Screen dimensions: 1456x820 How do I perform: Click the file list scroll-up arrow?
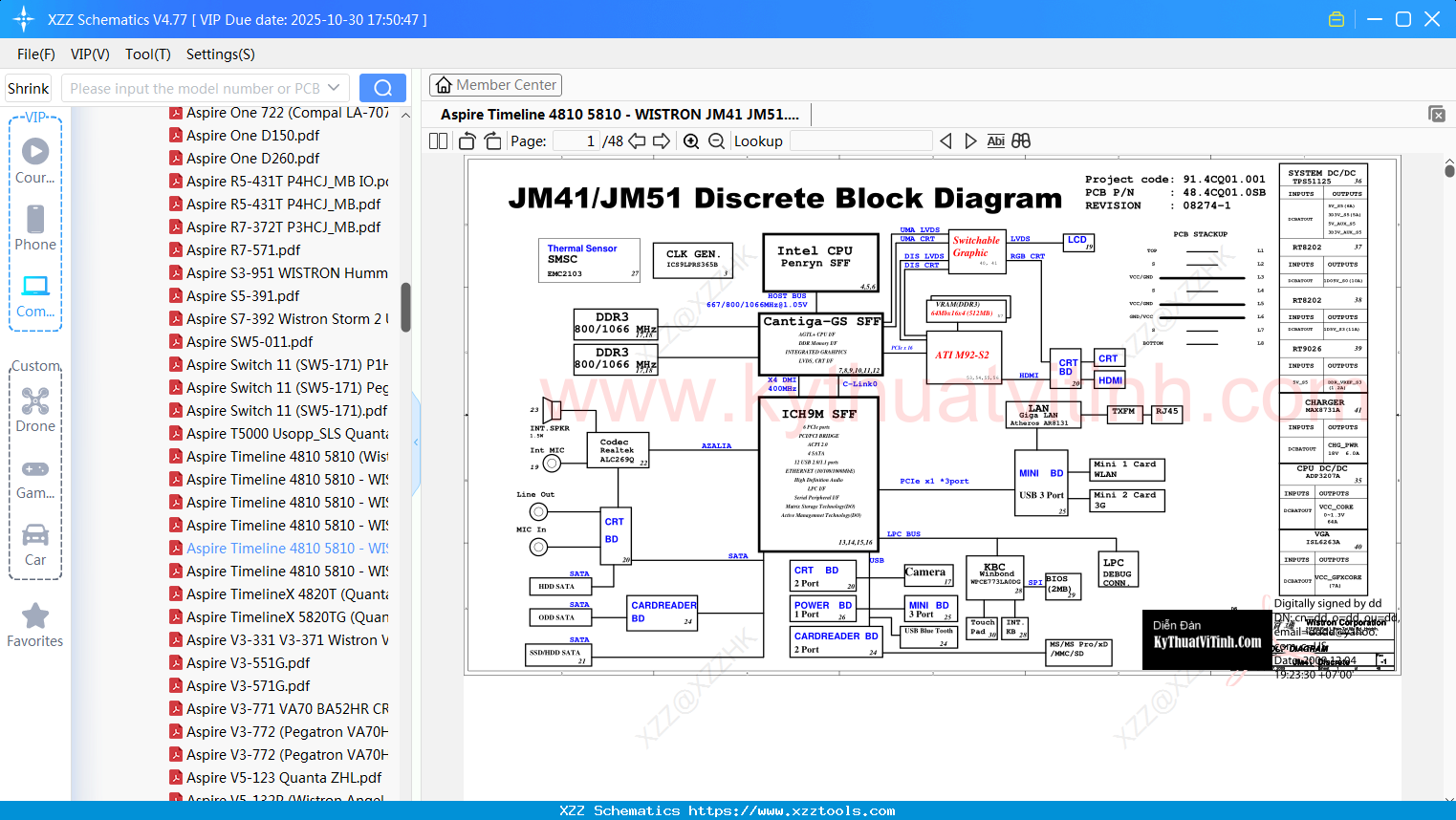click(x=405, y=115)
